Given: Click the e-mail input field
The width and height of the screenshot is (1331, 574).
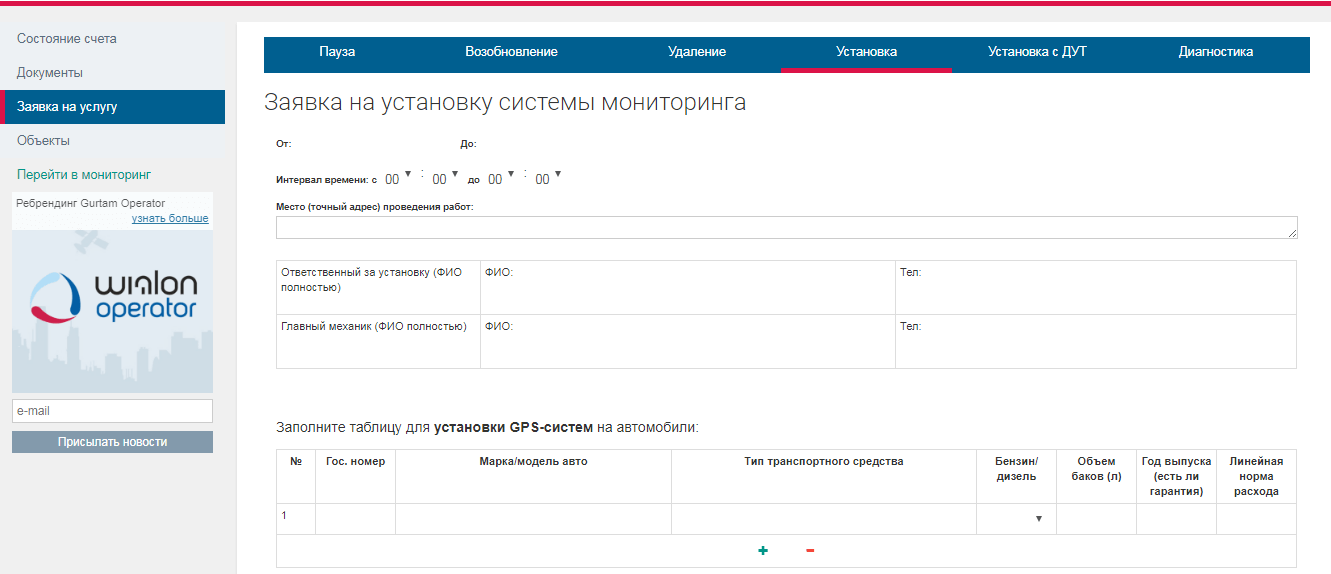Looking at the screenshot, I should 112,411.
